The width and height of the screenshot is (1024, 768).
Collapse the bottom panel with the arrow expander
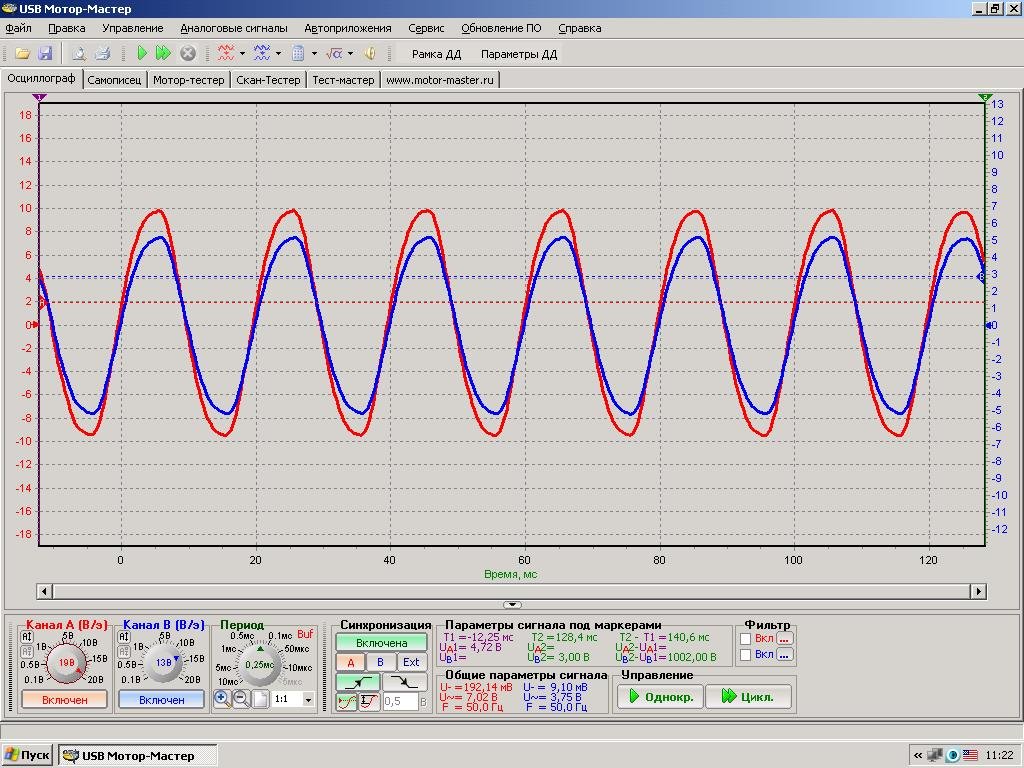pos(513,605)
